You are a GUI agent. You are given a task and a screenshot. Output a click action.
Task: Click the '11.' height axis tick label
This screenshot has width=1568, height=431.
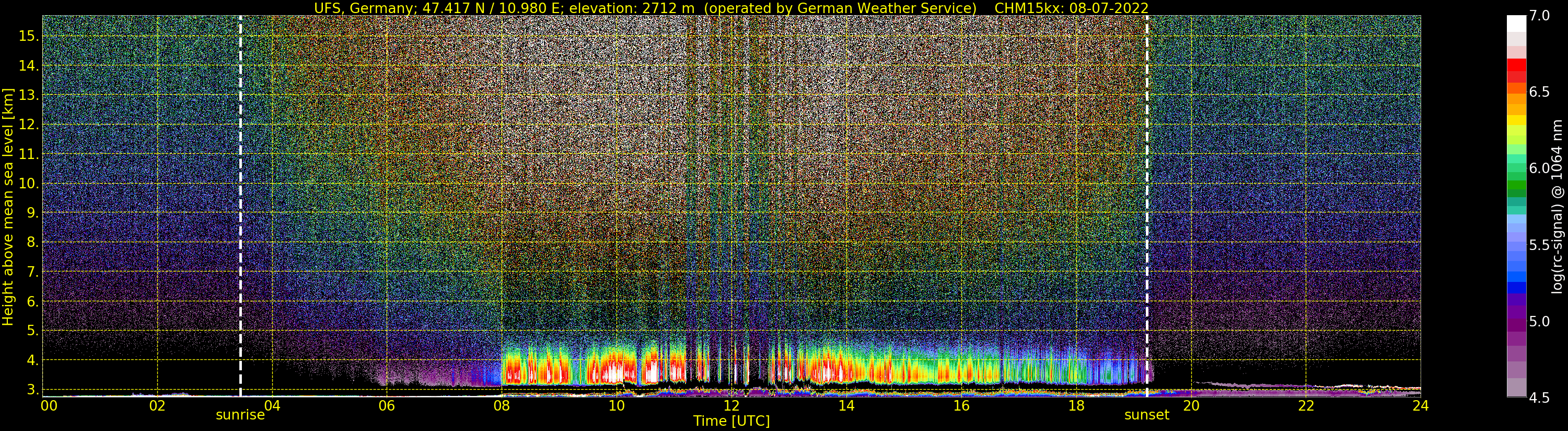pos(29,154)
